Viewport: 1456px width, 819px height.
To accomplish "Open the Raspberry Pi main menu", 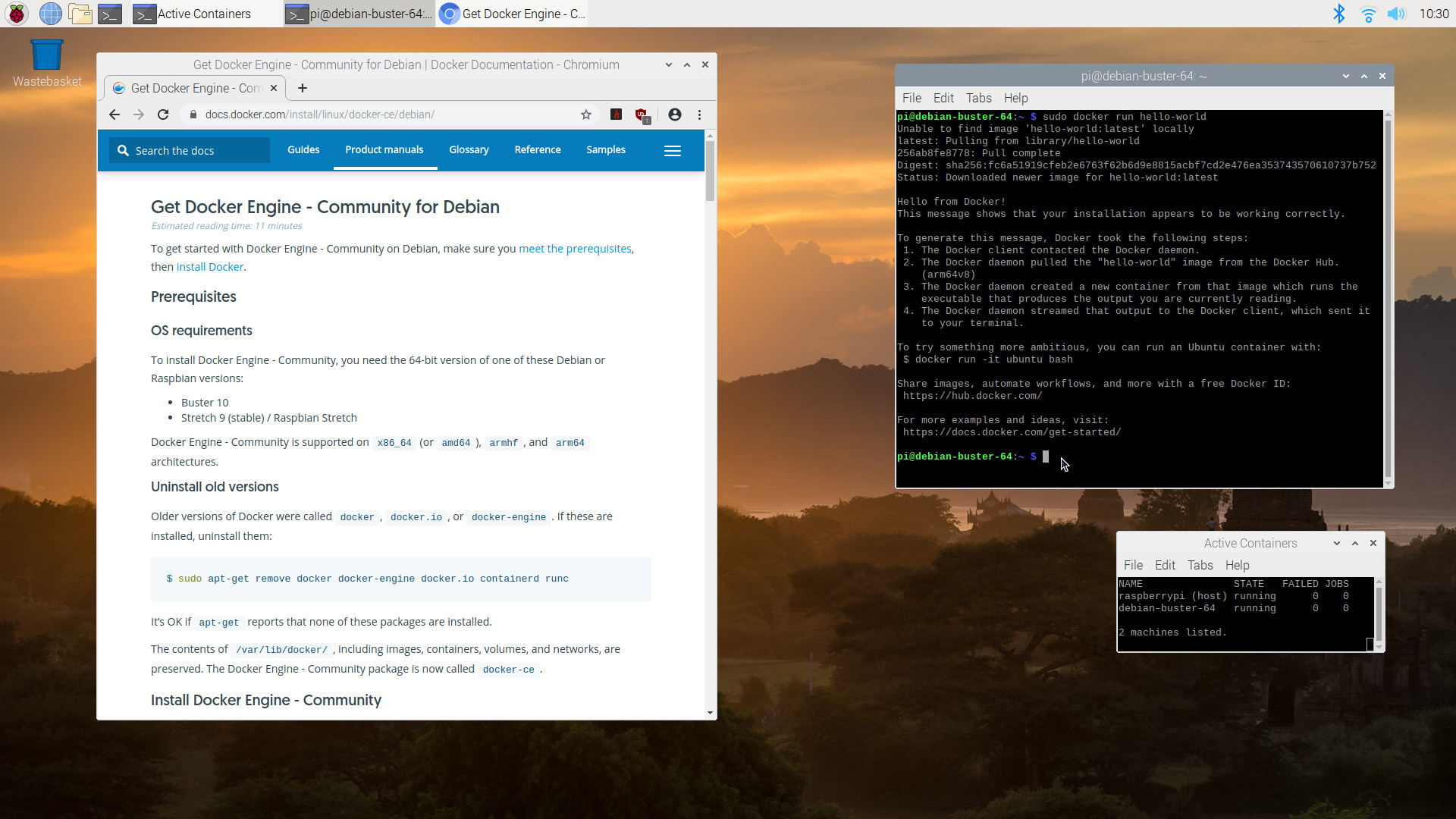I will pyautogui.click(x=17, y=14).
